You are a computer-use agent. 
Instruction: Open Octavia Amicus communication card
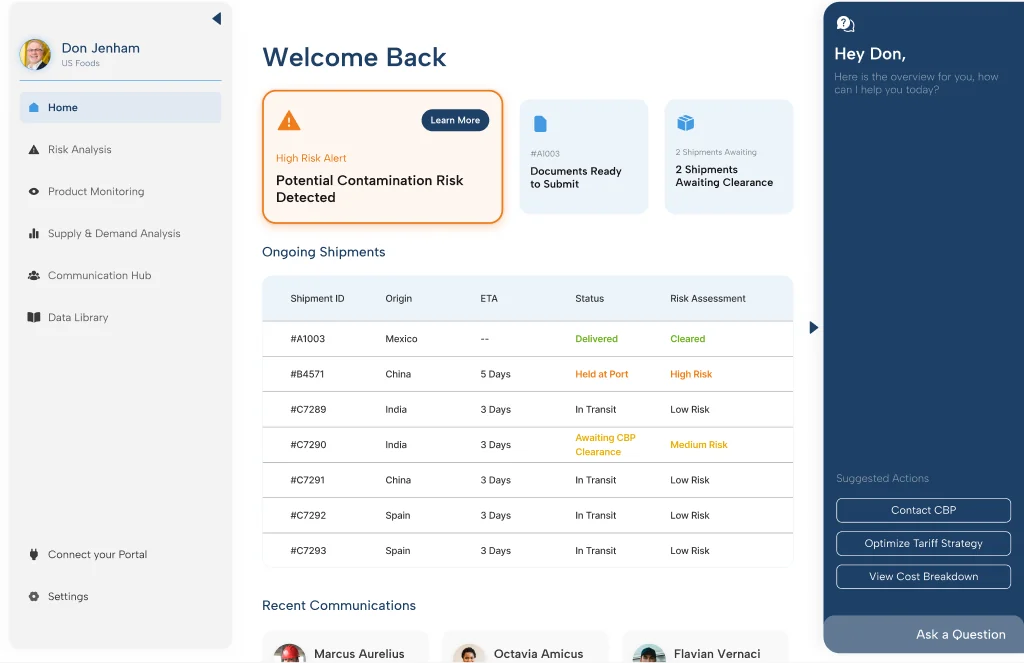tap(525, 647)
